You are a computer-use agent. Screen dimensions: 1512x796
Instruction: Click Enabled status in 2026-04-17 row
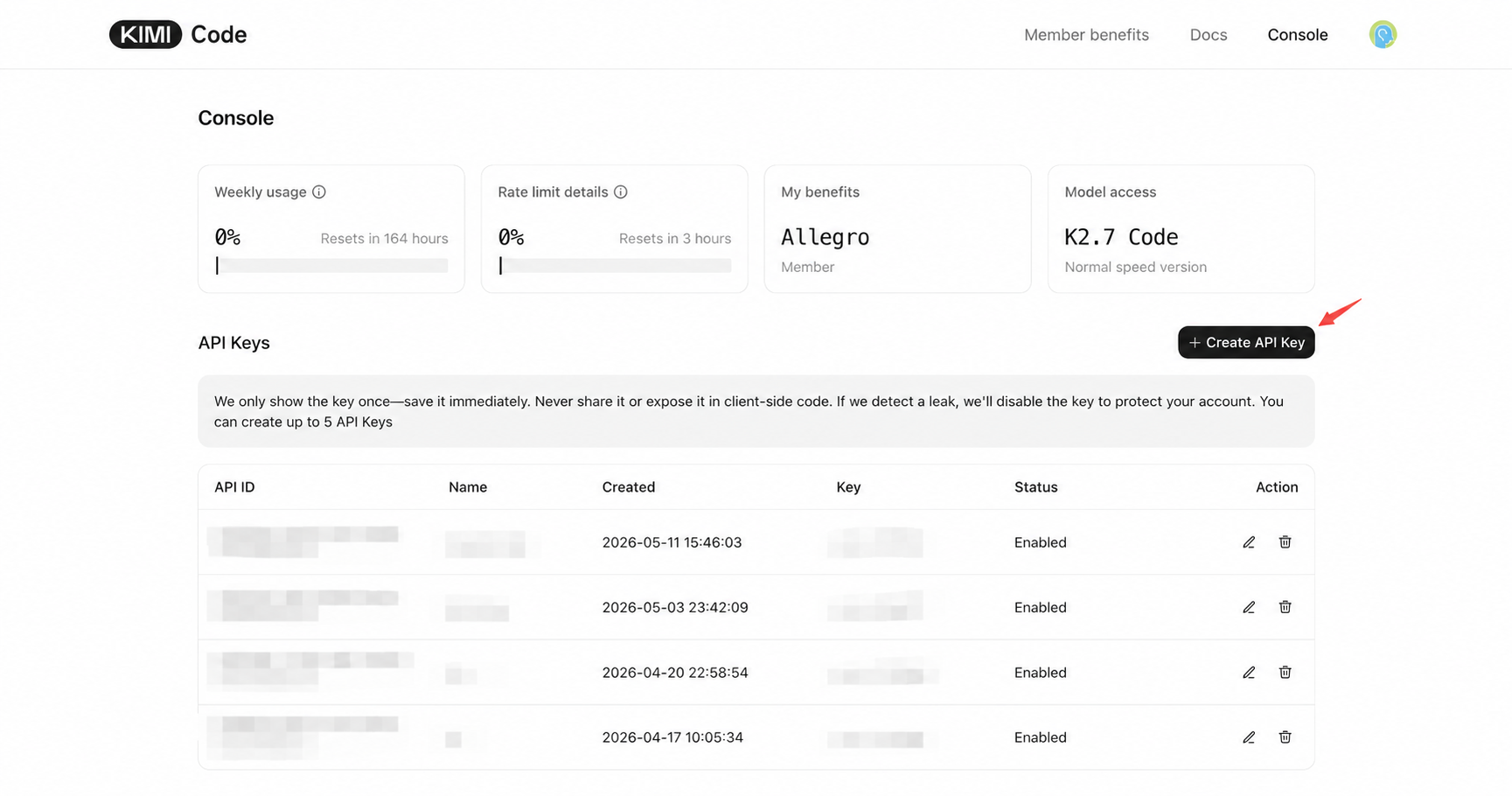[1041, 737]
